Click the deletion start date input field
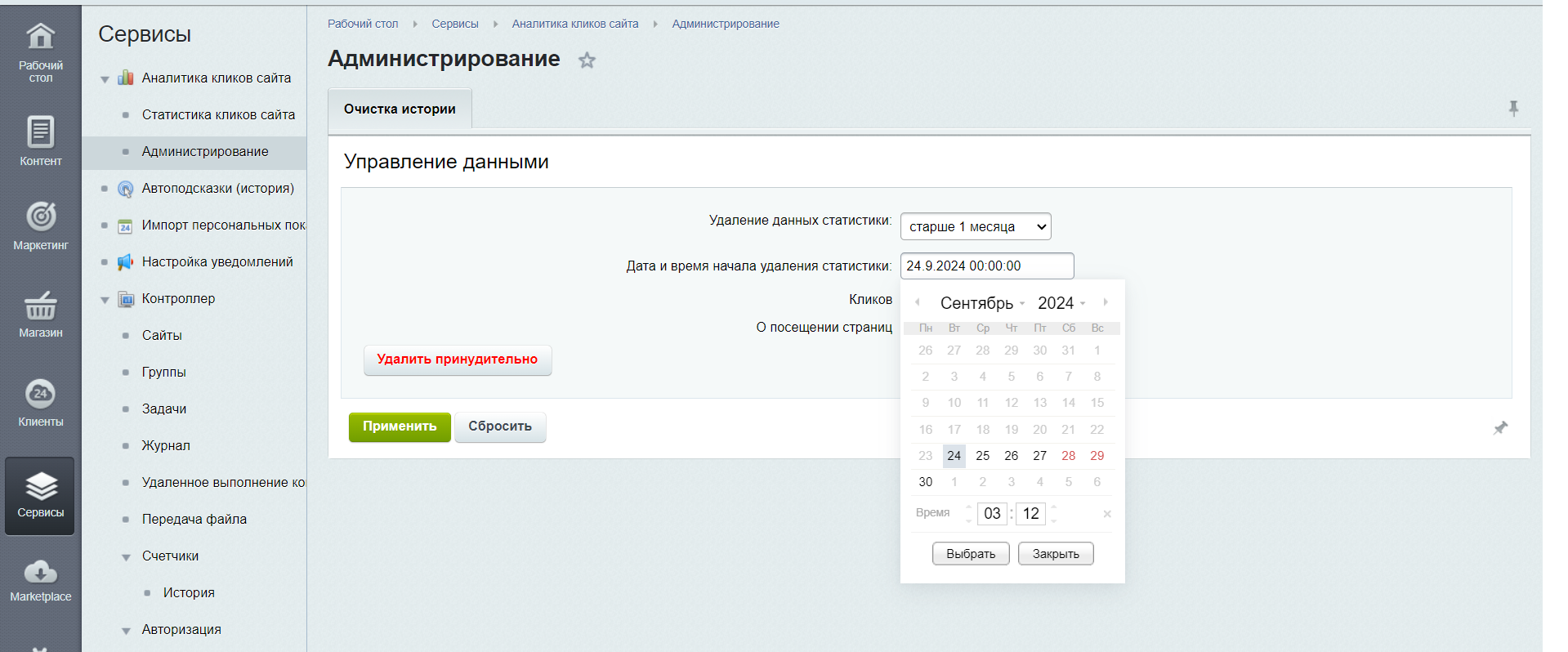Screen dimensions: 1568x652 coord(986,266)
